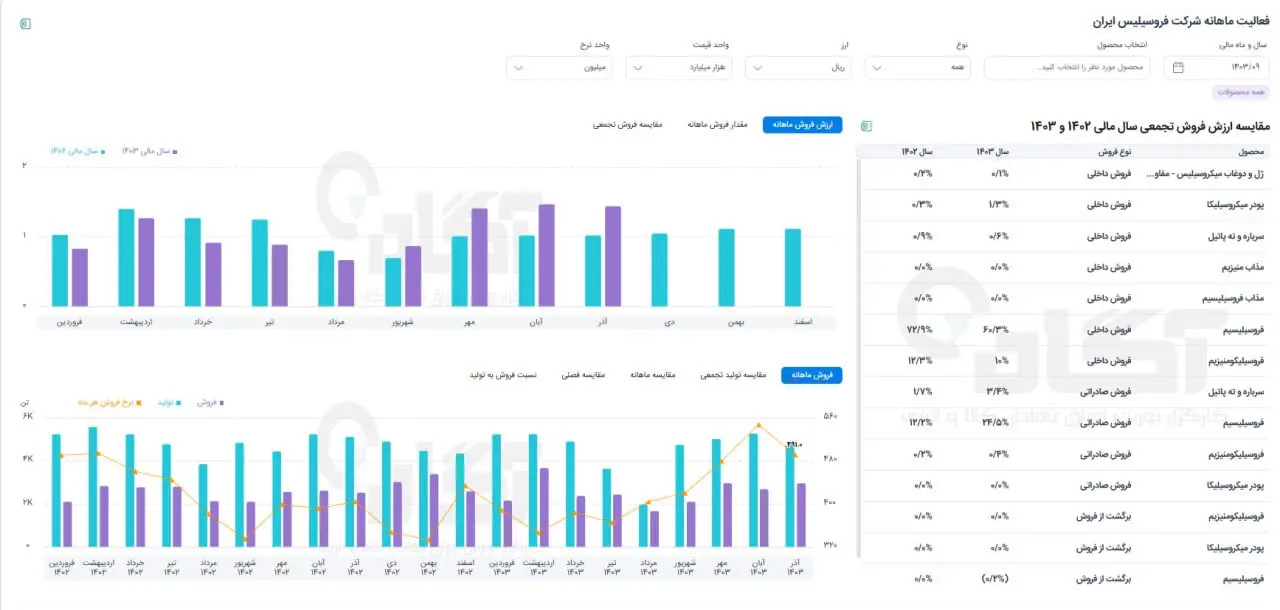
Task: Select the ژل و دوغاب میکروسیلیس row
Action: coord(1065,173)
